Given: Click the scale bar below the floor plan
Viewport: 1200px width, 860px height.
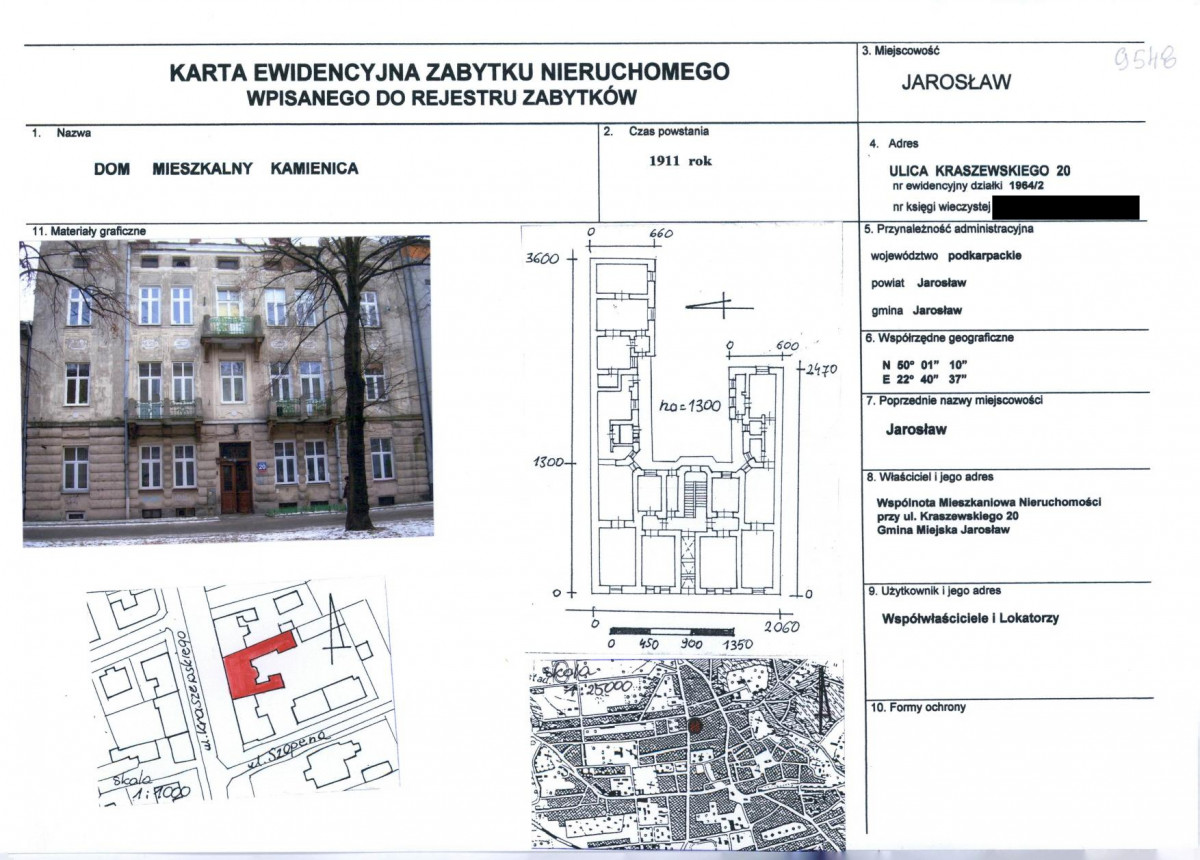Looking at the screenshot, I should pos(680,631).
